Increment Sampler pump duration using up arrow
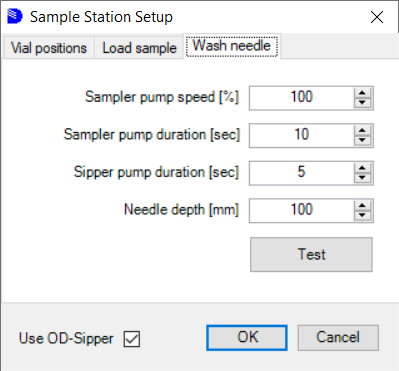399x371 pixels. tap(362, 131)
